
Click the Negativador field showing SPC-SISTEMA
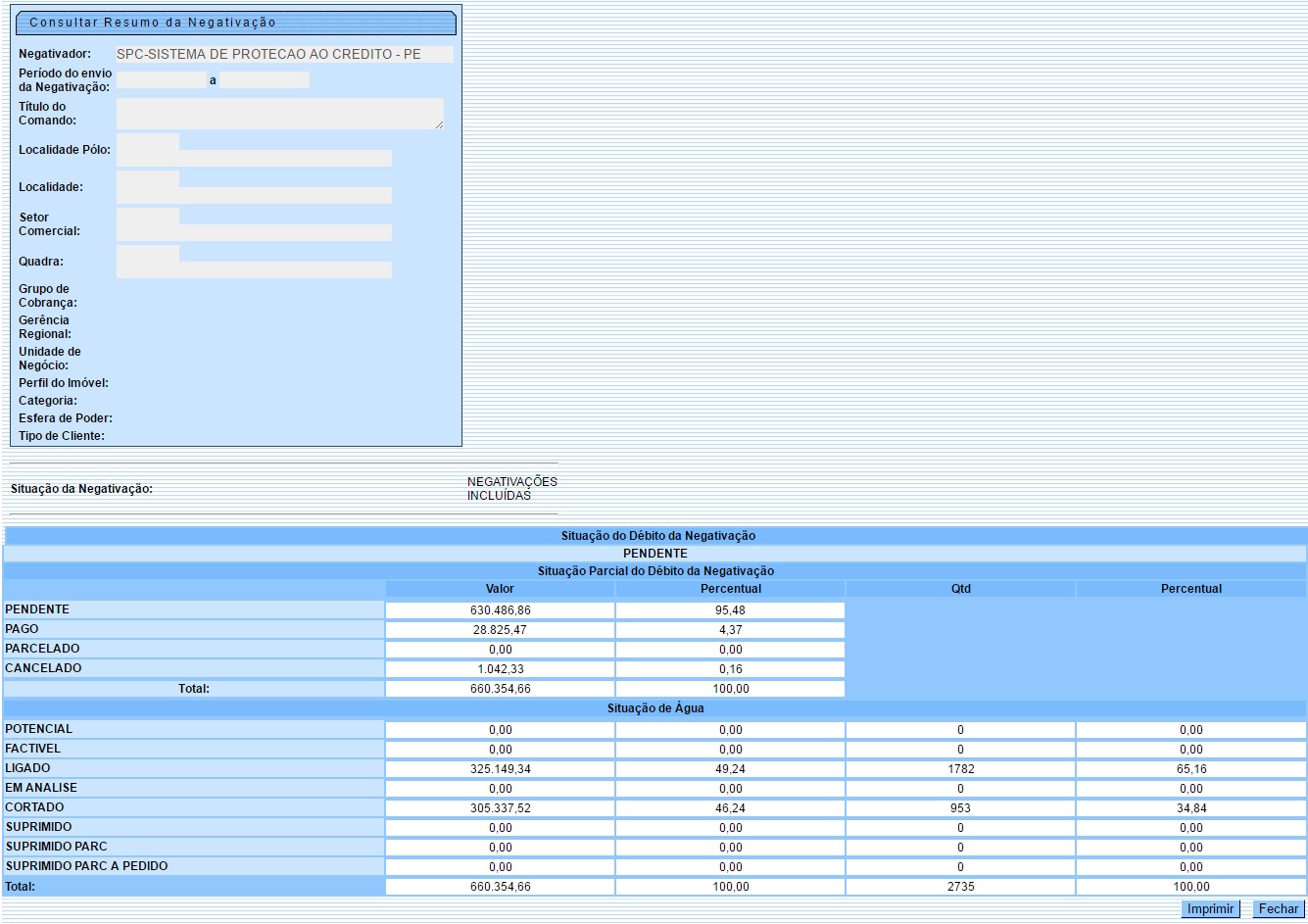click(284, 55)
